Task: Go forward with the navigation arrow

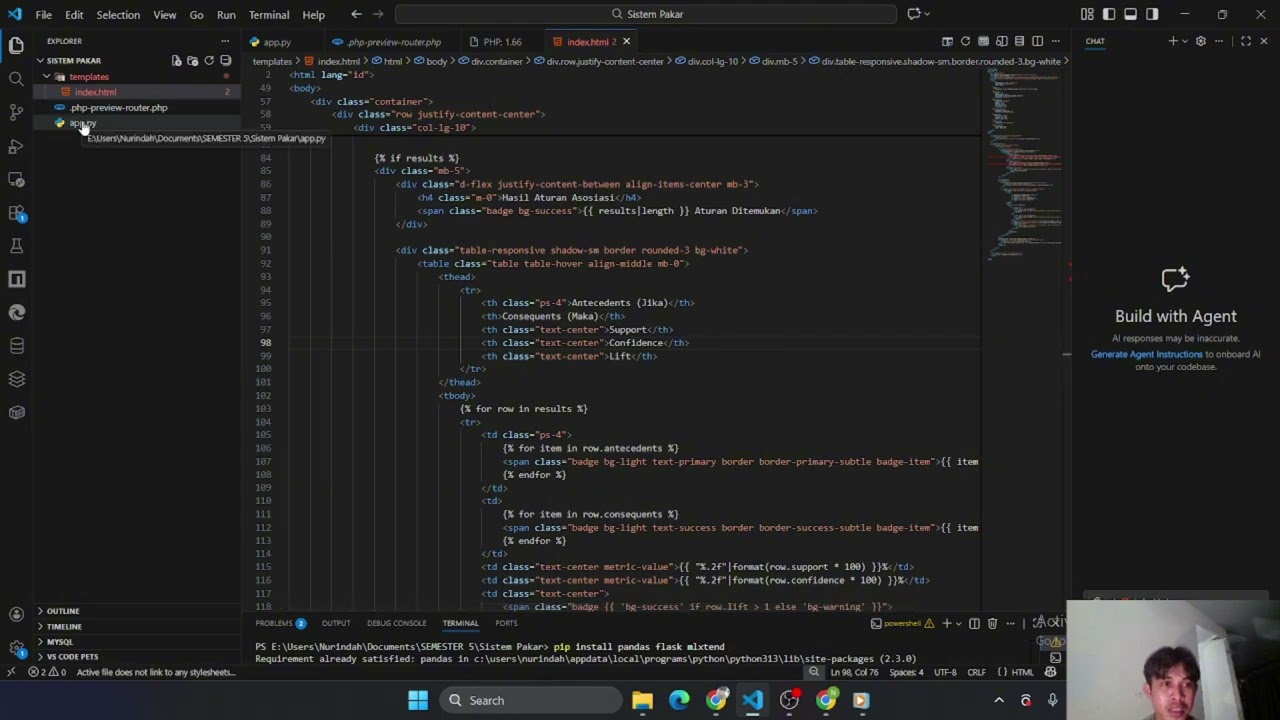Action: pos(380,14)
